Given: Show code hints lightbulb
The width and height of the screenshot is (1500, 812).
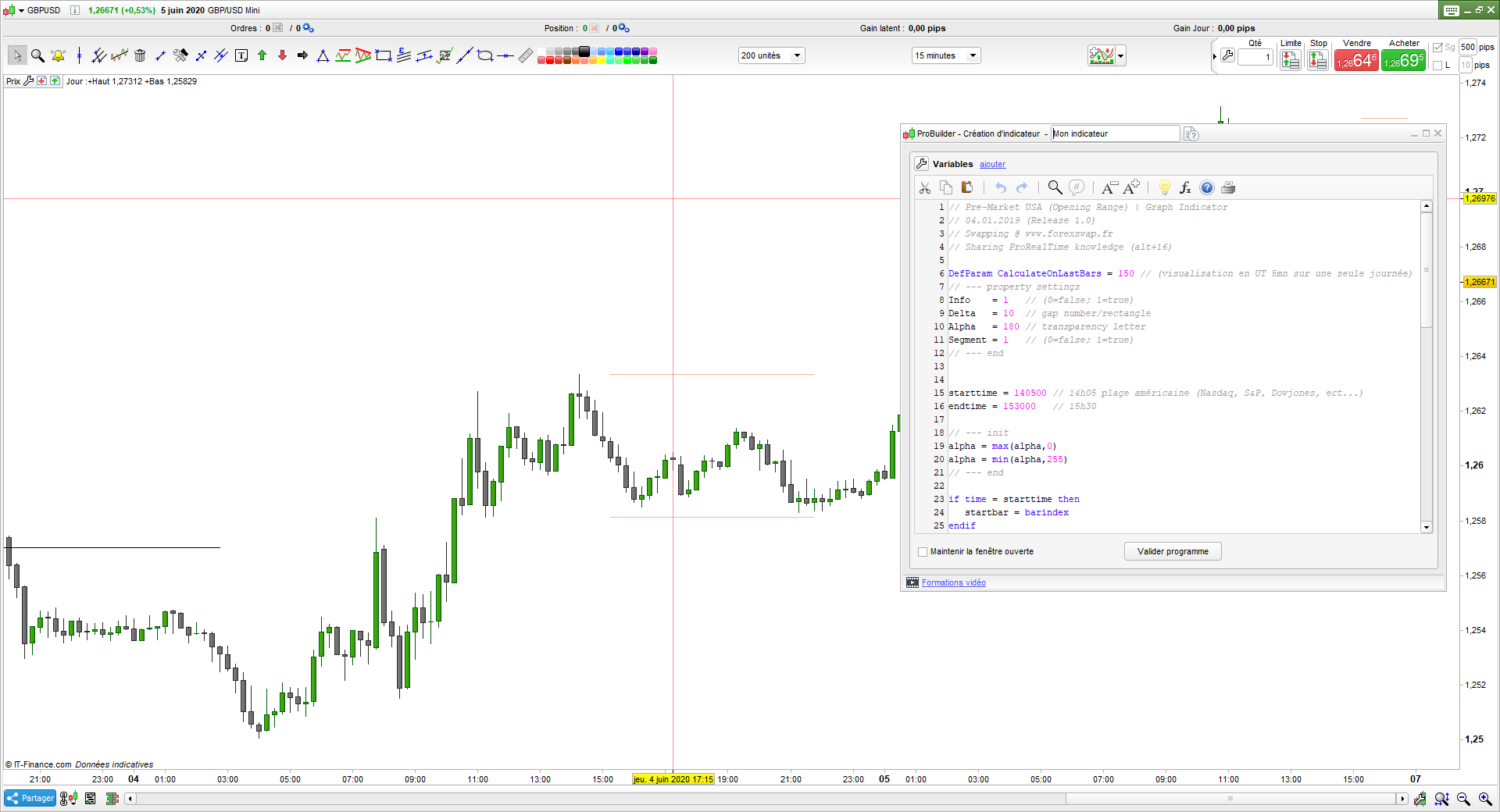Looking at the screenshot, I should coord(1164,187).
